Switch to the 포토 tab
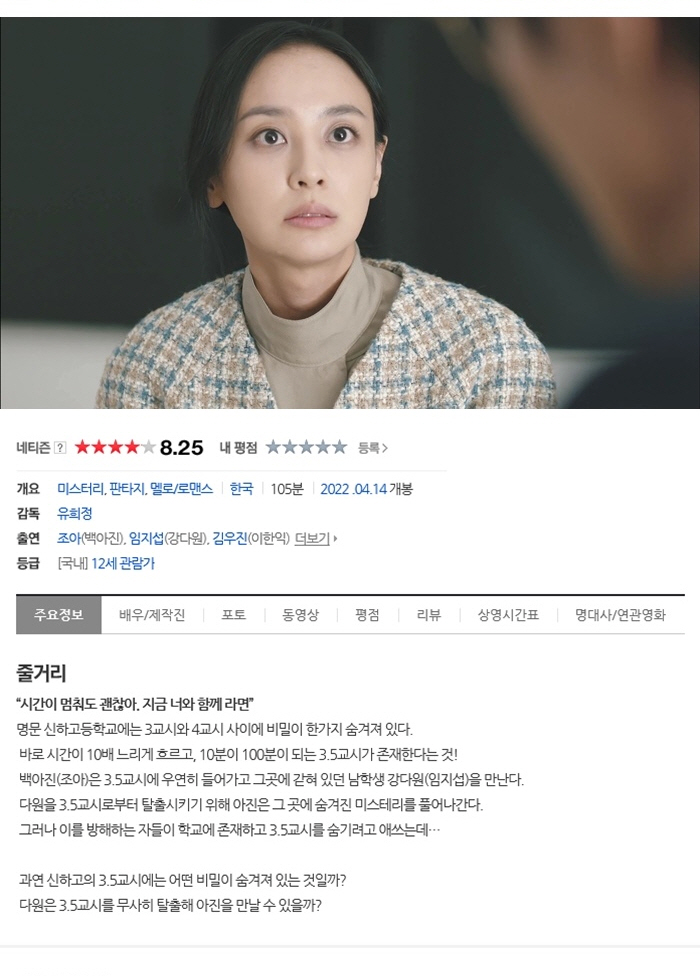Screen dimensions: 700x976 pos(233,615)
